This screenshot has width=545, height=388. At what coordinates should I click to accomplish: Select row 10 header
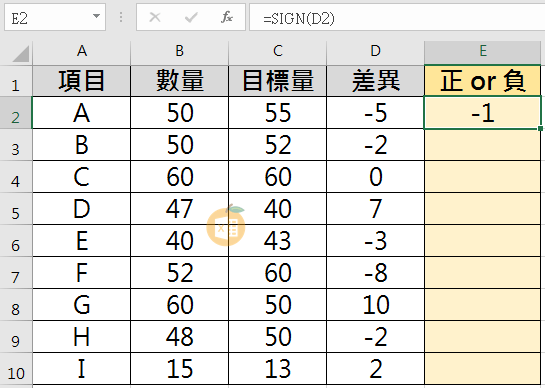point(16,369)
